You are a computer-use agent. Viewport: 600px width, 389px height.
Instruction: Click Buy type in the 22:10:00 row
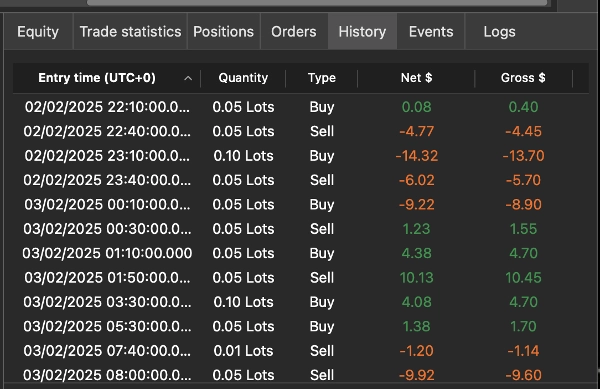[x=322, y=107]
